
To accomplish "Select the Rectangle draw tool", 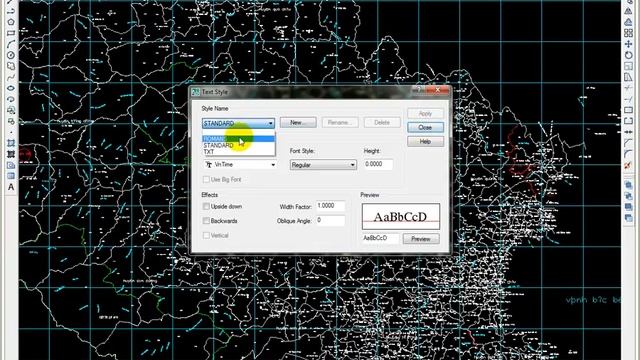I will pos(11,33).
